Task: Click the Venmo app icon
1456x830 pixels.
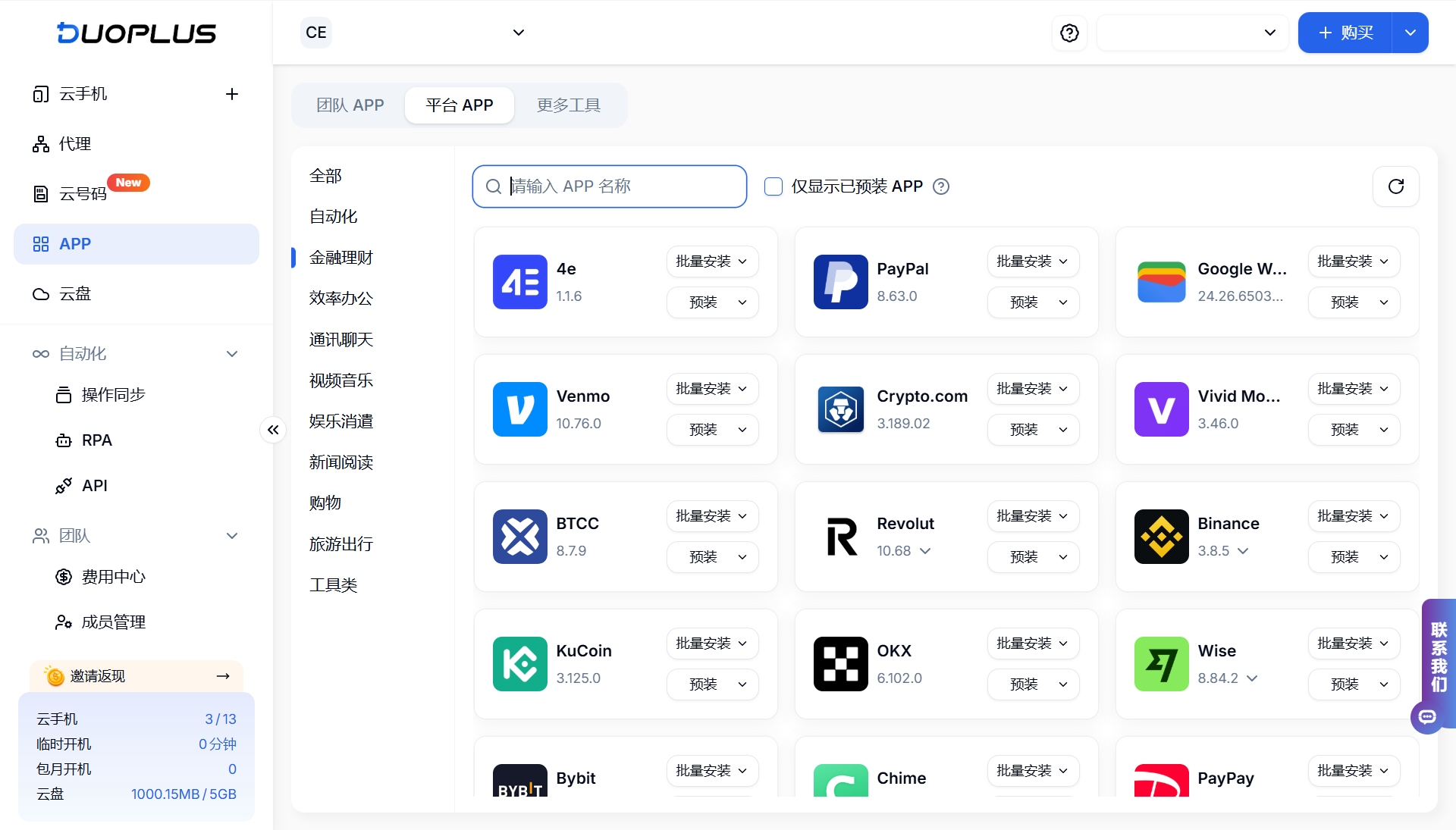Action: tap(519, 409)
